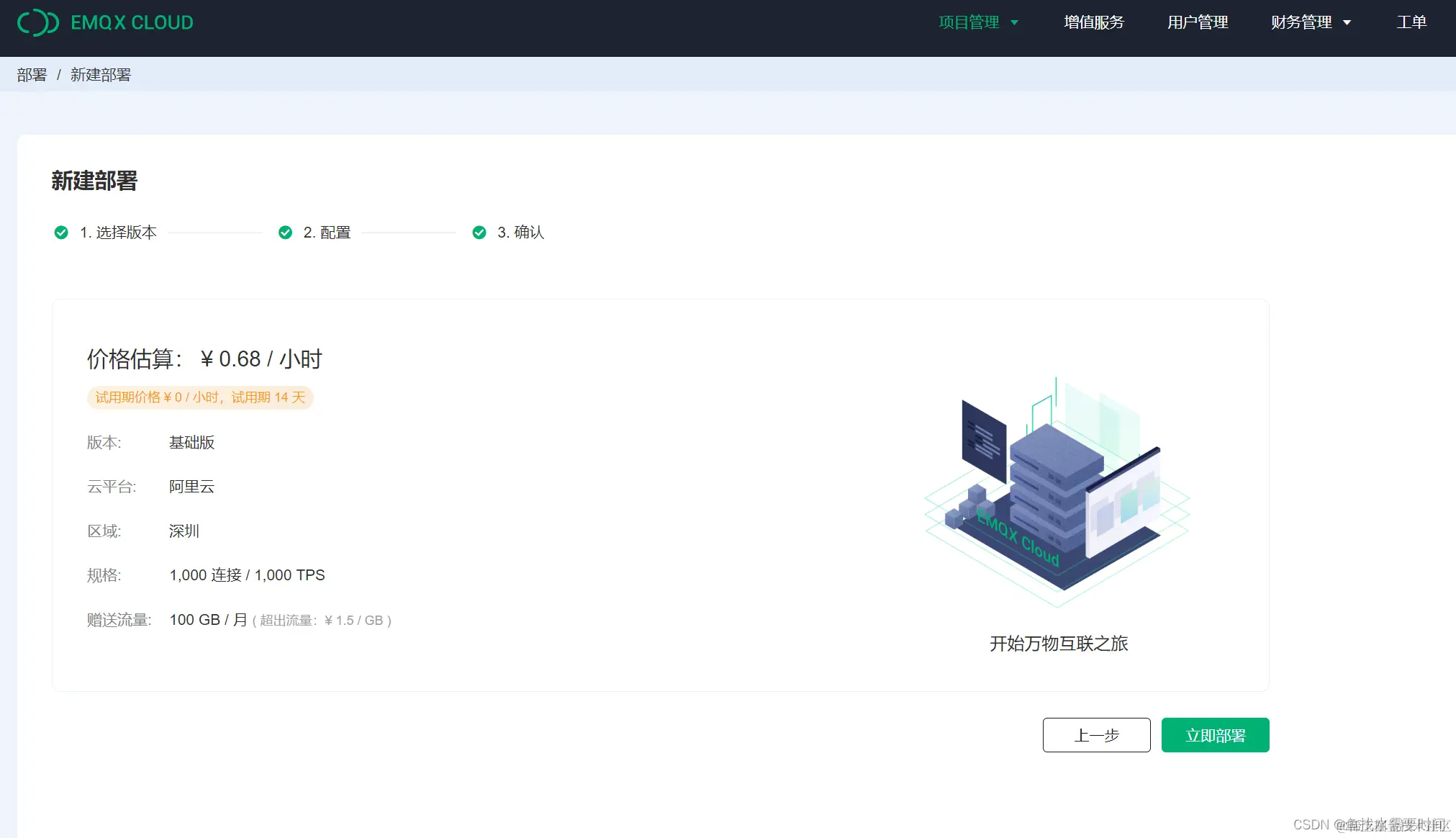
Task: Click the green check icon before 确认
Action: click(x=479, y=233)
